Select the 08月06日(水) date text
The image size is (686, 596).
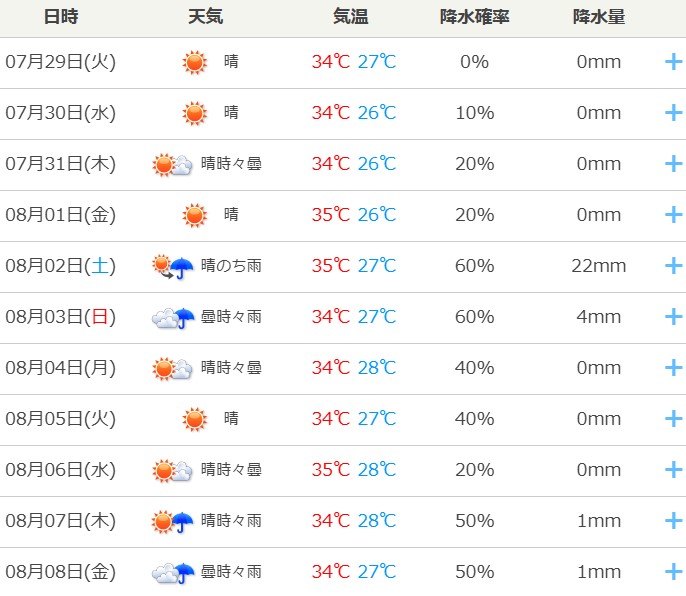[x=60, y=470]
